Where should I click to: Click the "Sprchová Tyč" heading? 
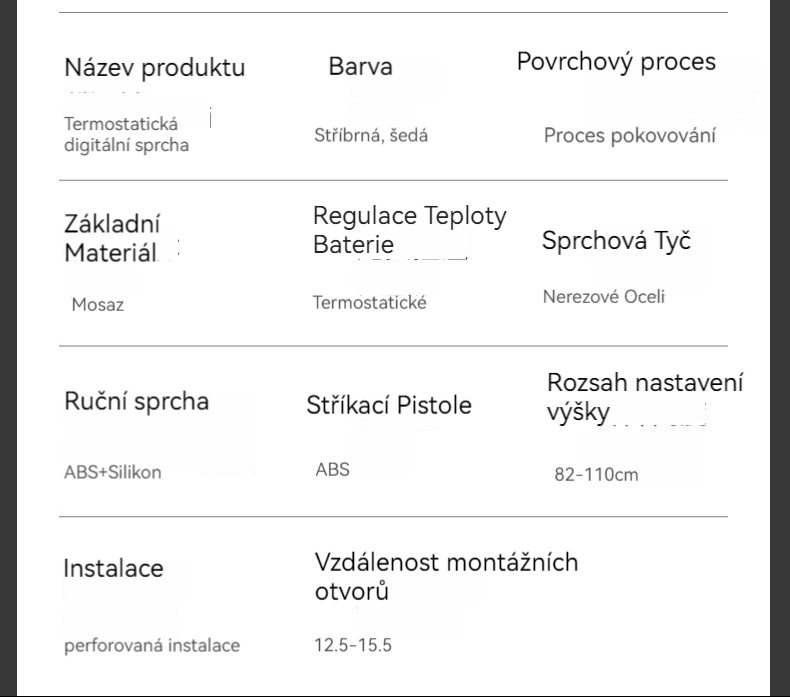616,241
